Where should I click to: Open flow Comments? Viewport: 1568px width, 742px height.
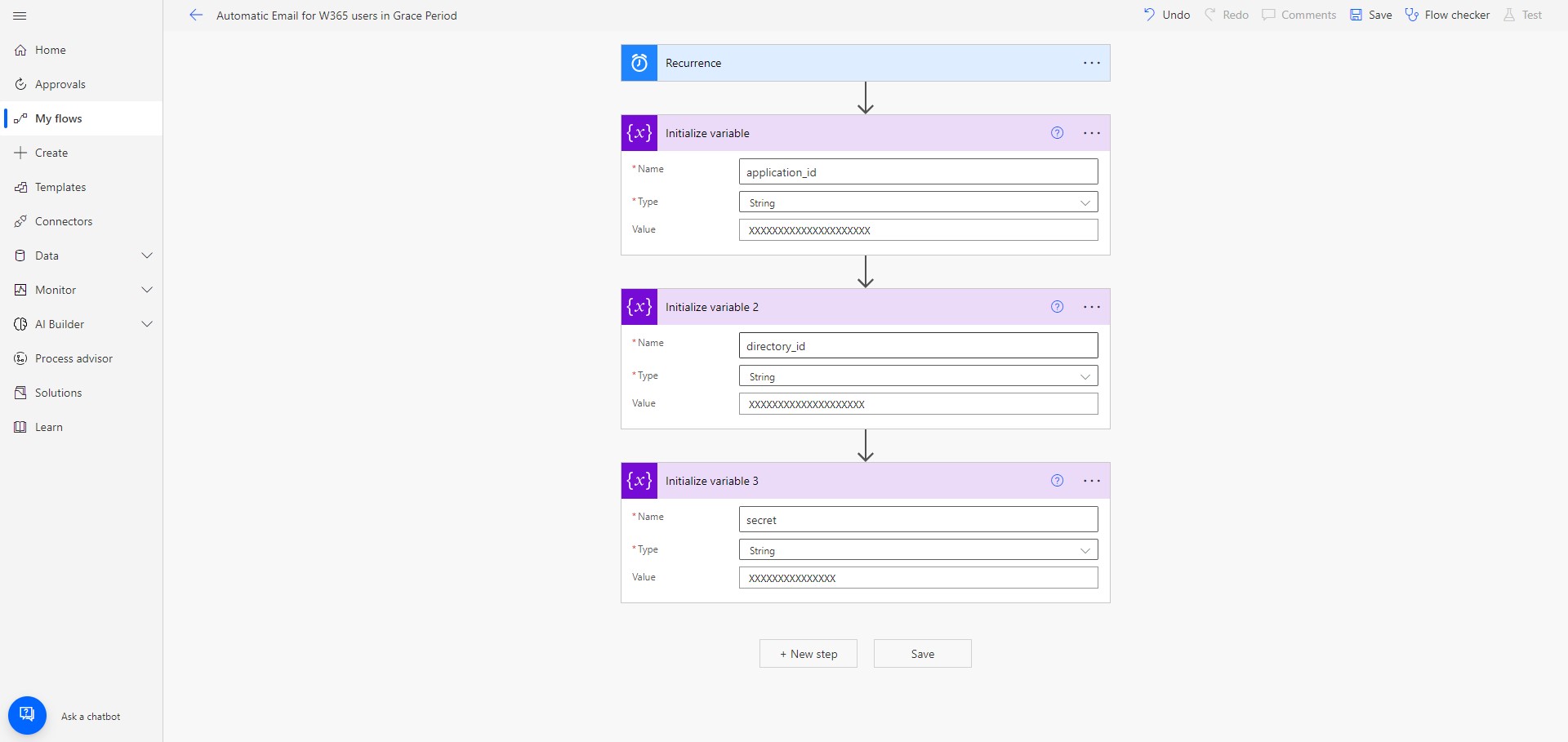coord(1298,14)
